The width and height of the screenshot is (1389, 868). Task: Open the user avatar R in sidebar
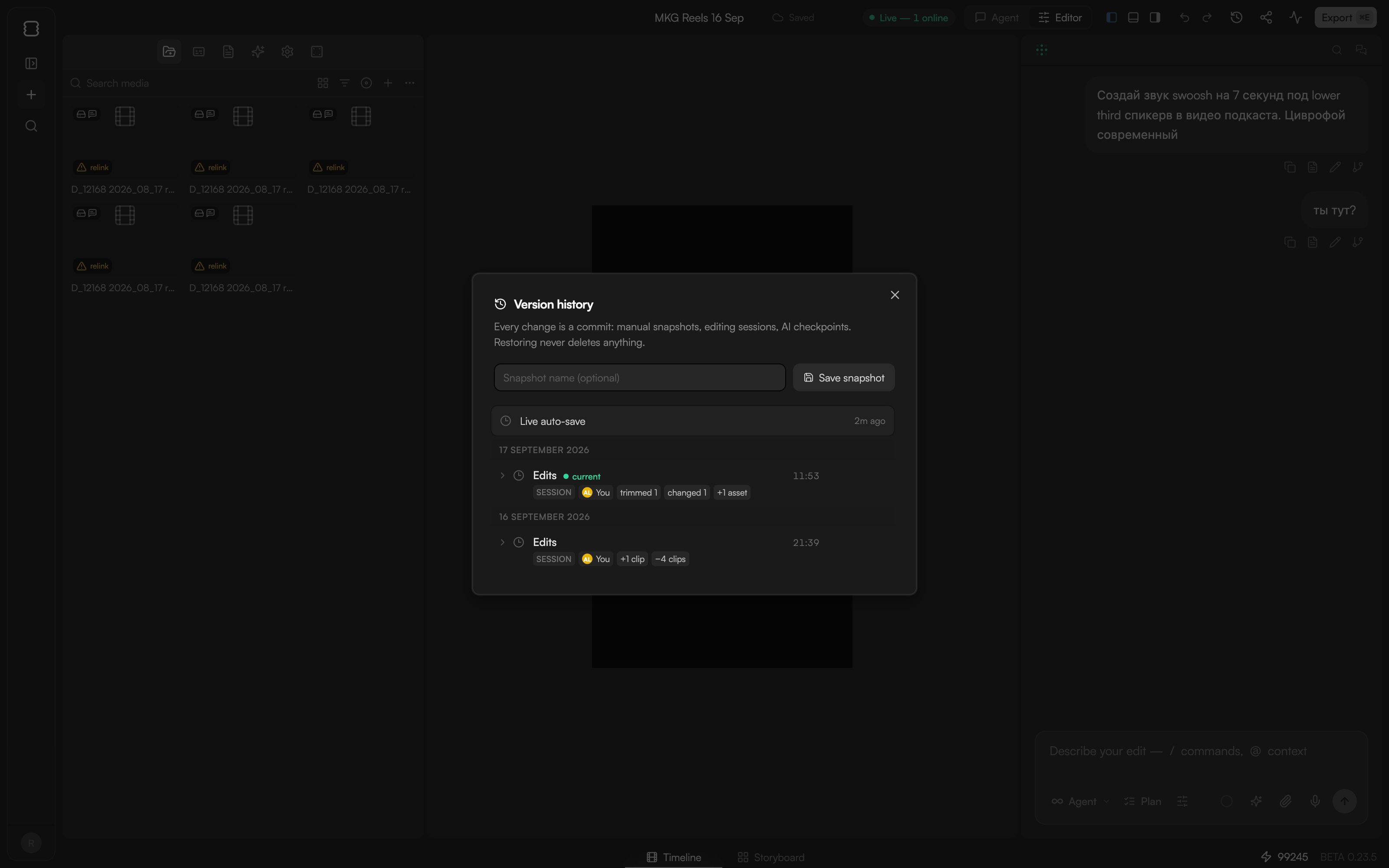tap(31, 843)
